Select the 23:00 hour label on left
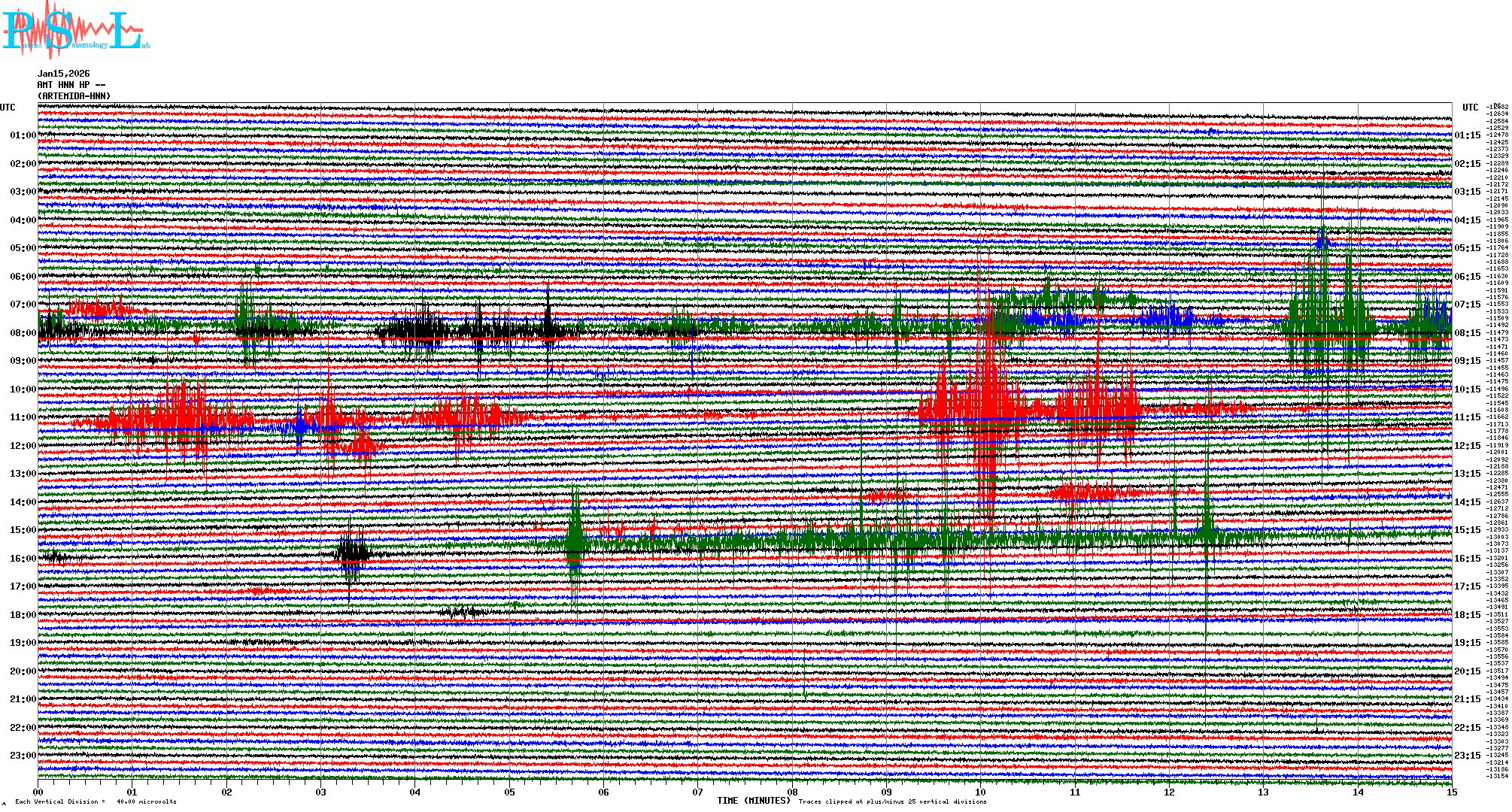The width and height of the screenshot is (1512, 812). [x=23, y=756]
